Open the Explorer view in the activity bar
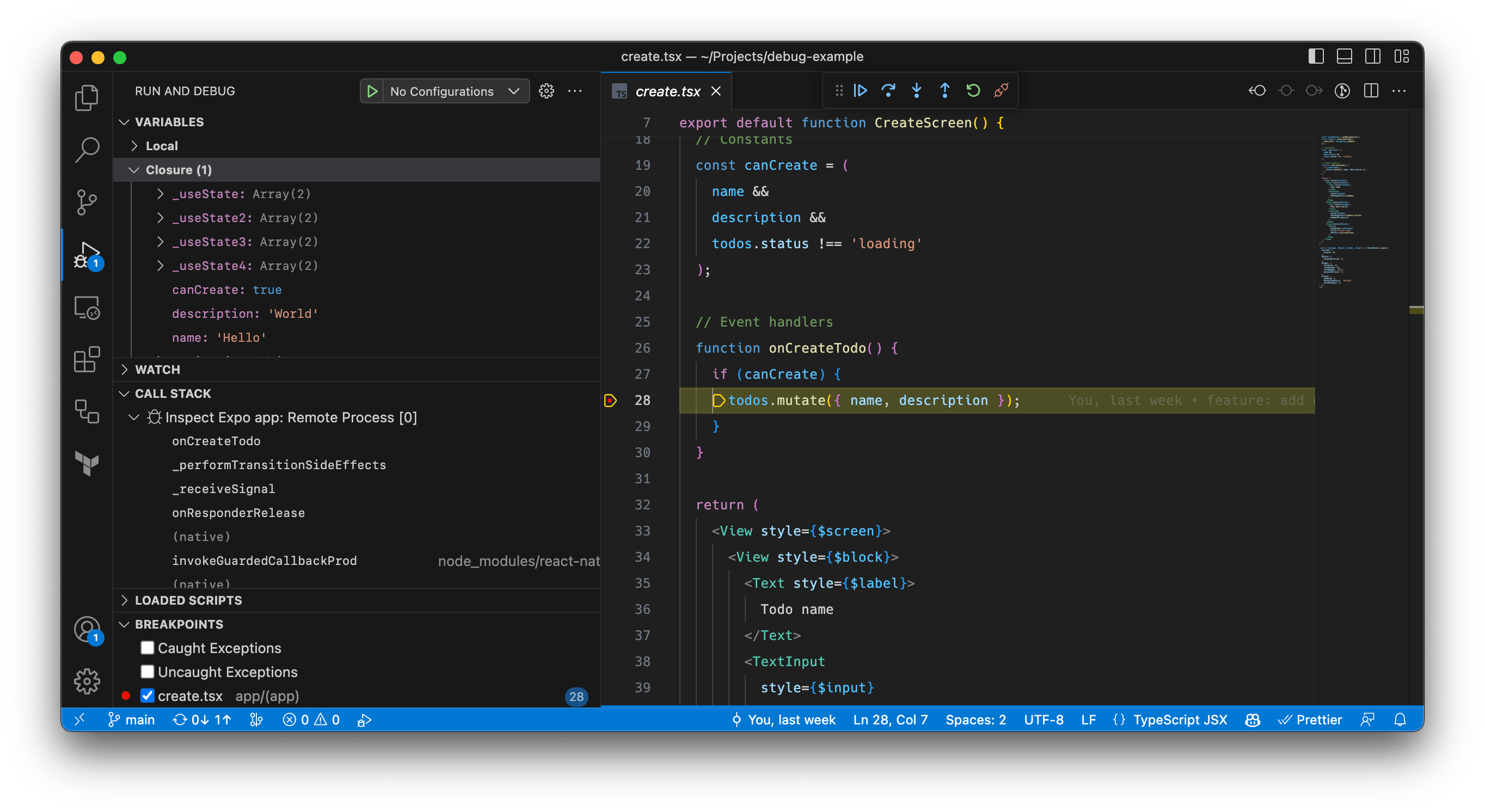Image resolution: width=1485 pixels, height=812 pixels. [87, 97]
